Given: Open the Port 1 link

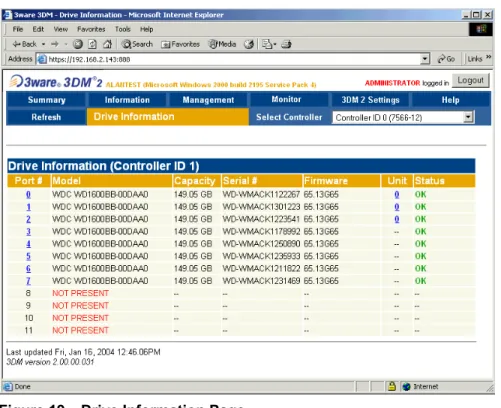Looking at the screenshot, I should [28, 207].
